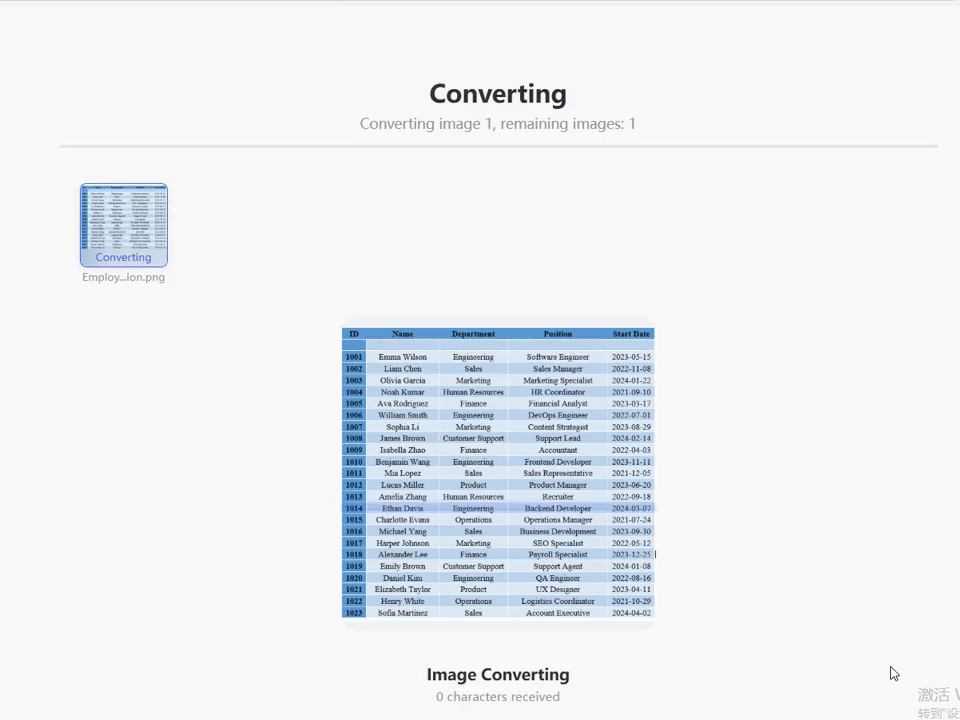Click the Start Date column header
Image resolution: width=960 pixels, height=720 pixels.
click(631, 334)
